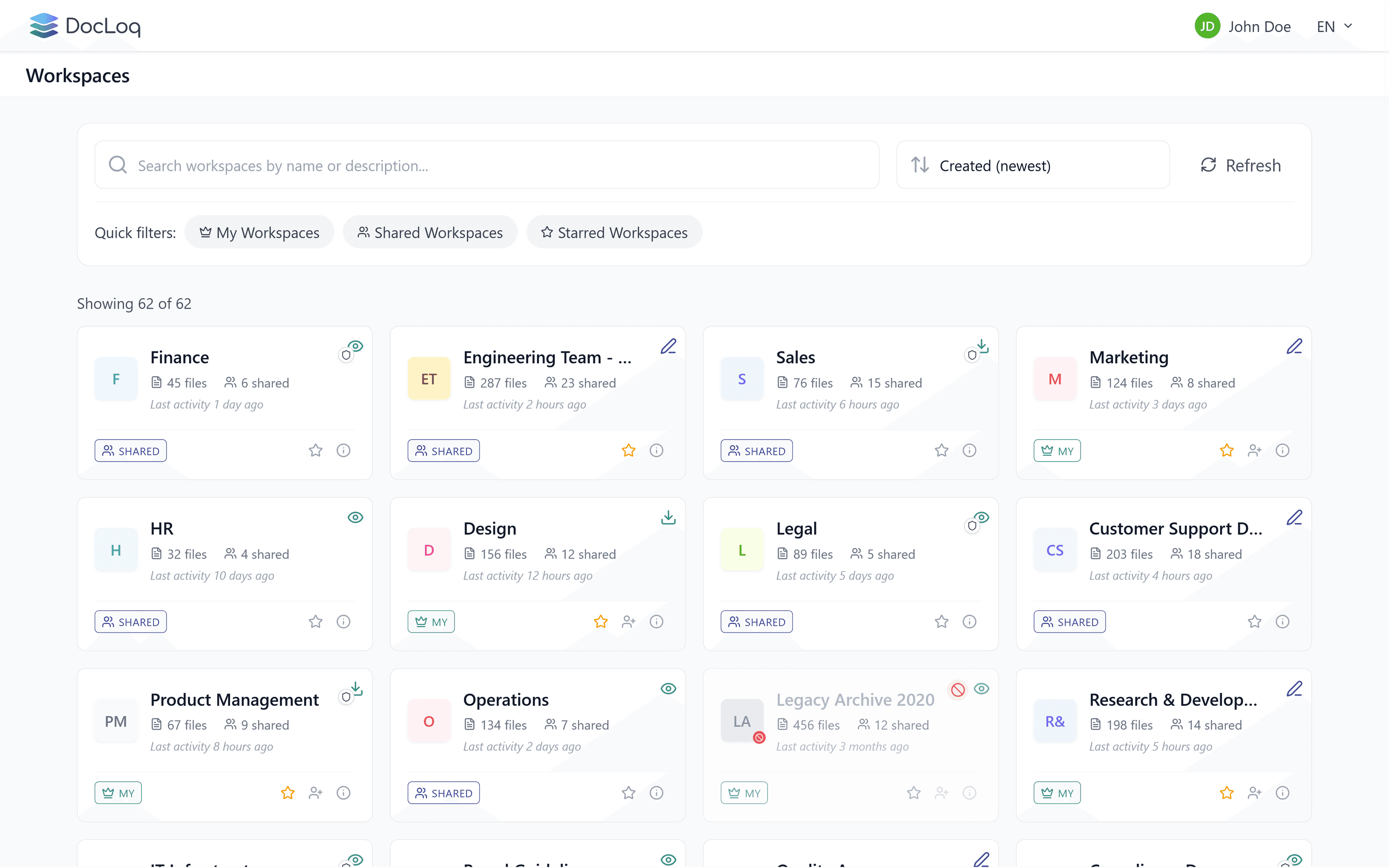Viewport: 1389px width, 868px height.
Task: Open the Created (newest) sort dropdown
Action: pyautogui.click(x=1032, y=165)
